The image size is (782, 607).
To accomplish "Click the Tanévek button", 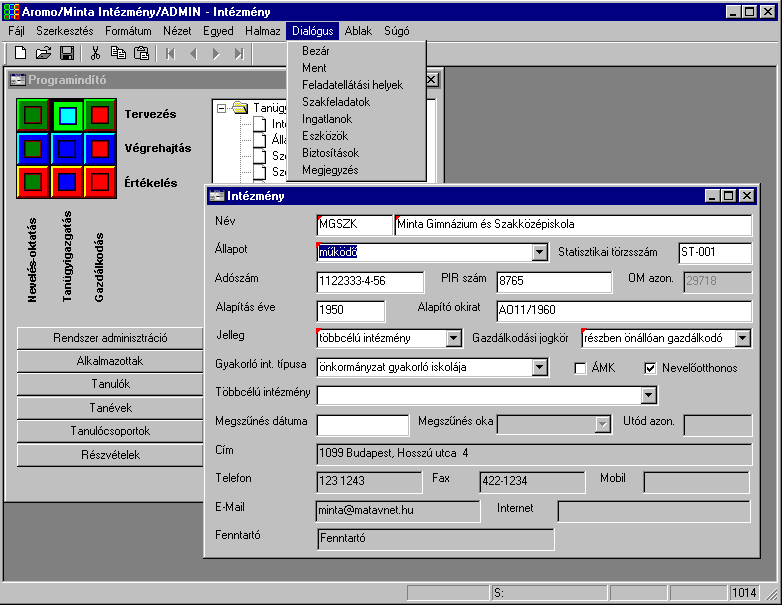I will point(110,408).
